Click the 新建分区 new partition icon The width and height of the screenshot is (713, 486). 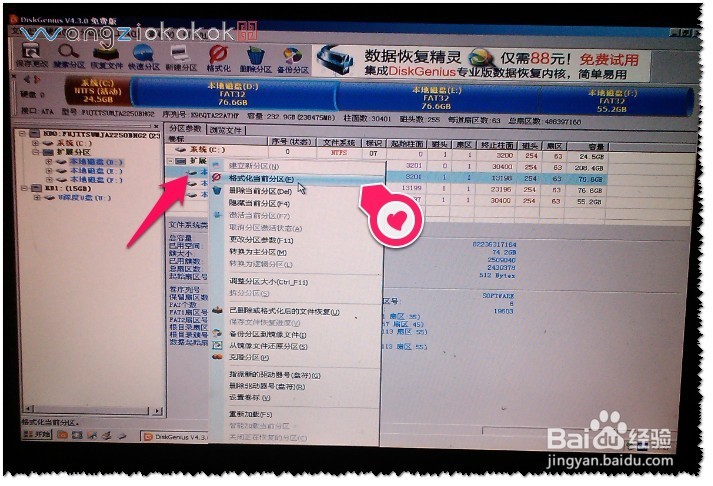point(181,58)
